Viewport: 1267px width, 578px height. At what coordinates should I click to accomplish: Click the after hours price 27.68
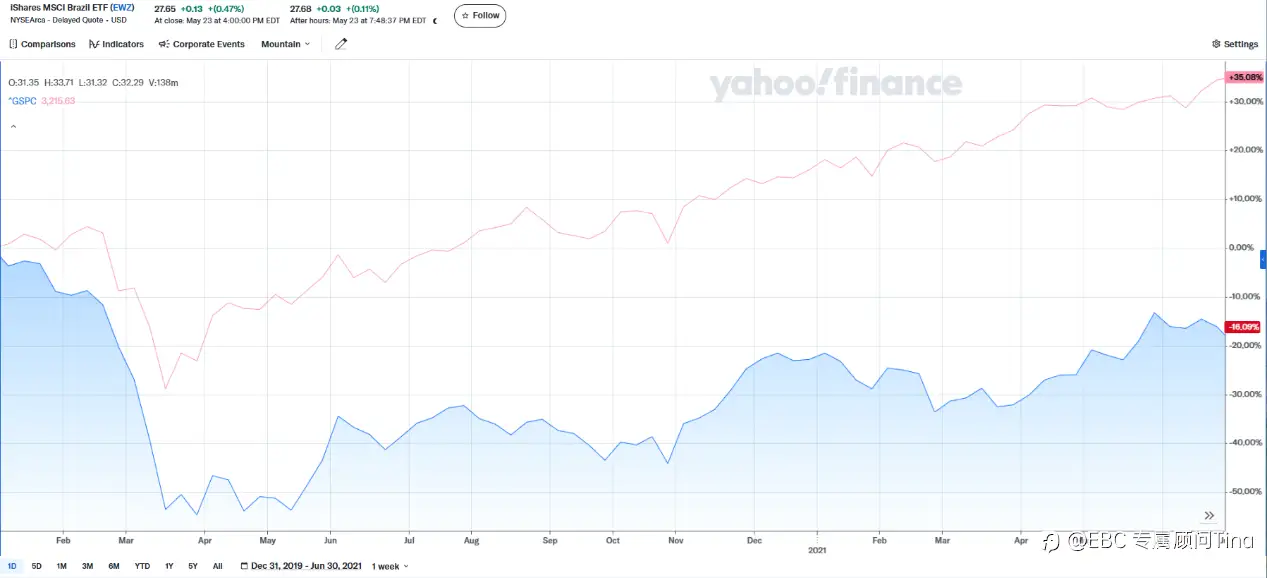pos(301,7)
